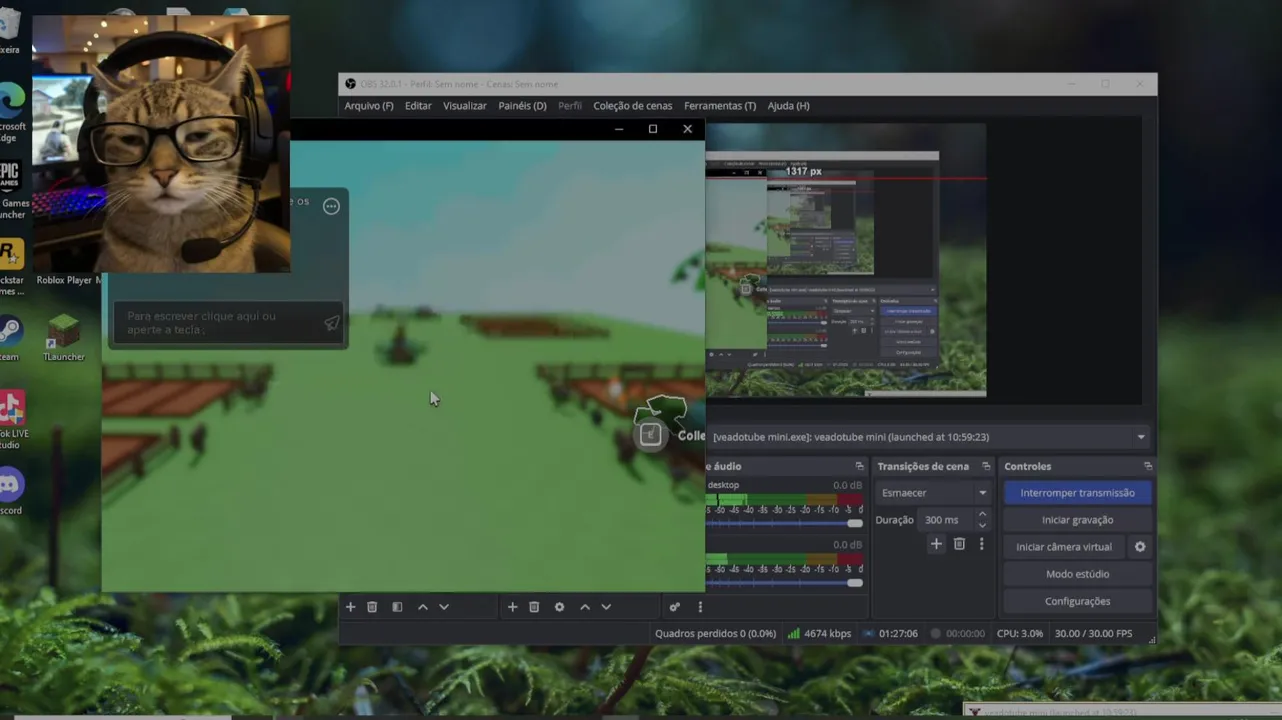This screenshot has height=720, width=1282.
Task: Open the Visualizar menu
Action: point(465,106)
